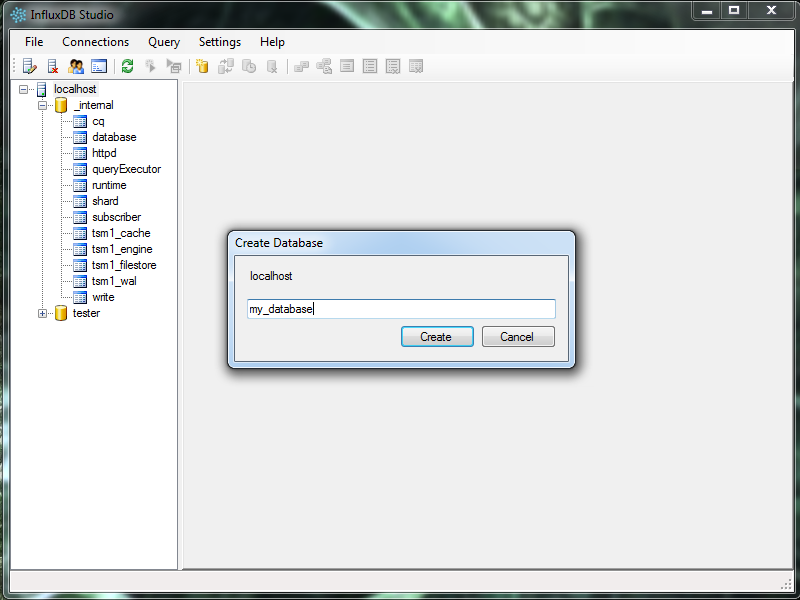The height and width of the screenshot is (600, 800).
Task: Click the yellow create database toolbar icon
Action: (x=203, y=66)
